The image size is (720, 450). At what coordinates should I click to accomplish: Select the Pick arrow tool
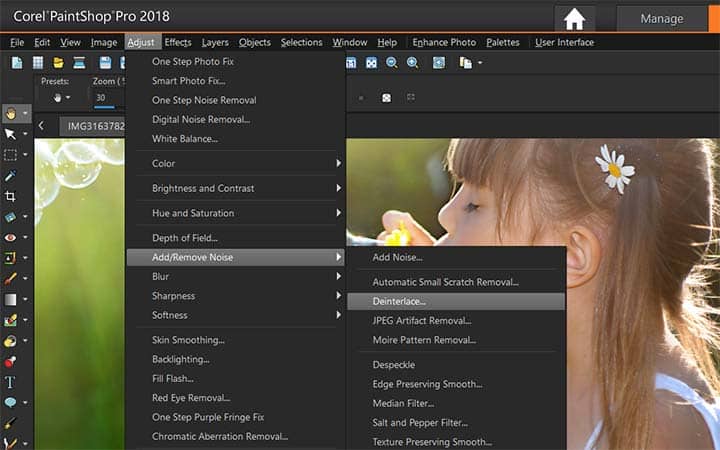(10, 134)
